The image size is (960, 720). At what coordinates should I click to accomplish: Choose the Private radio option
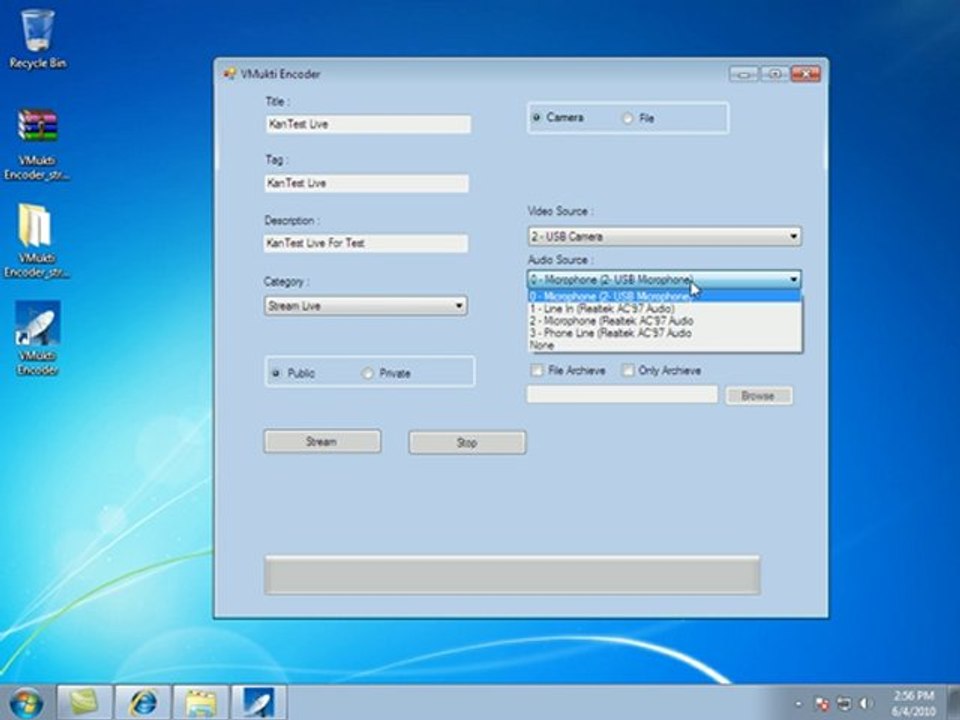coord(367,373)
